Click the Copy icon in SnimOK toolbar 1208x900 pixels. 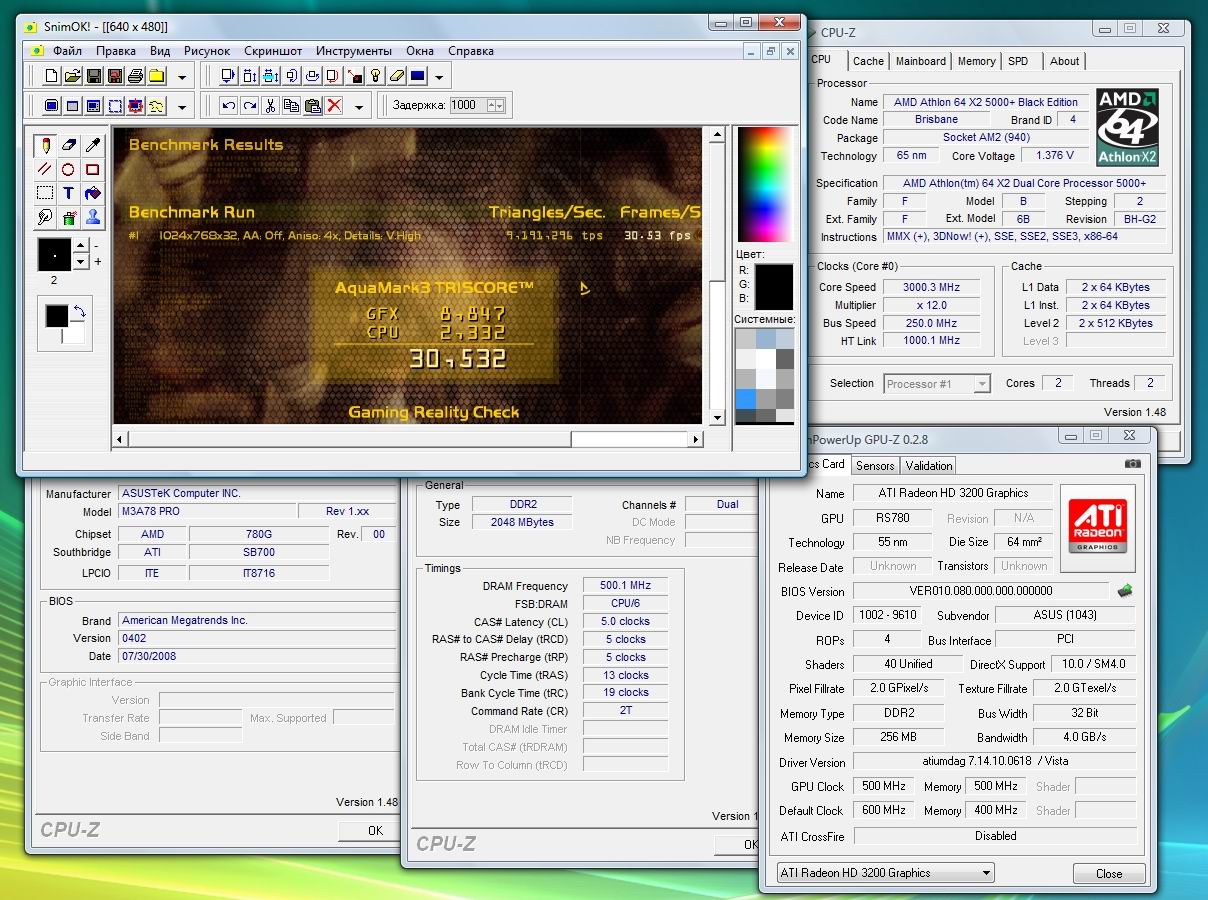coord(292,105)
